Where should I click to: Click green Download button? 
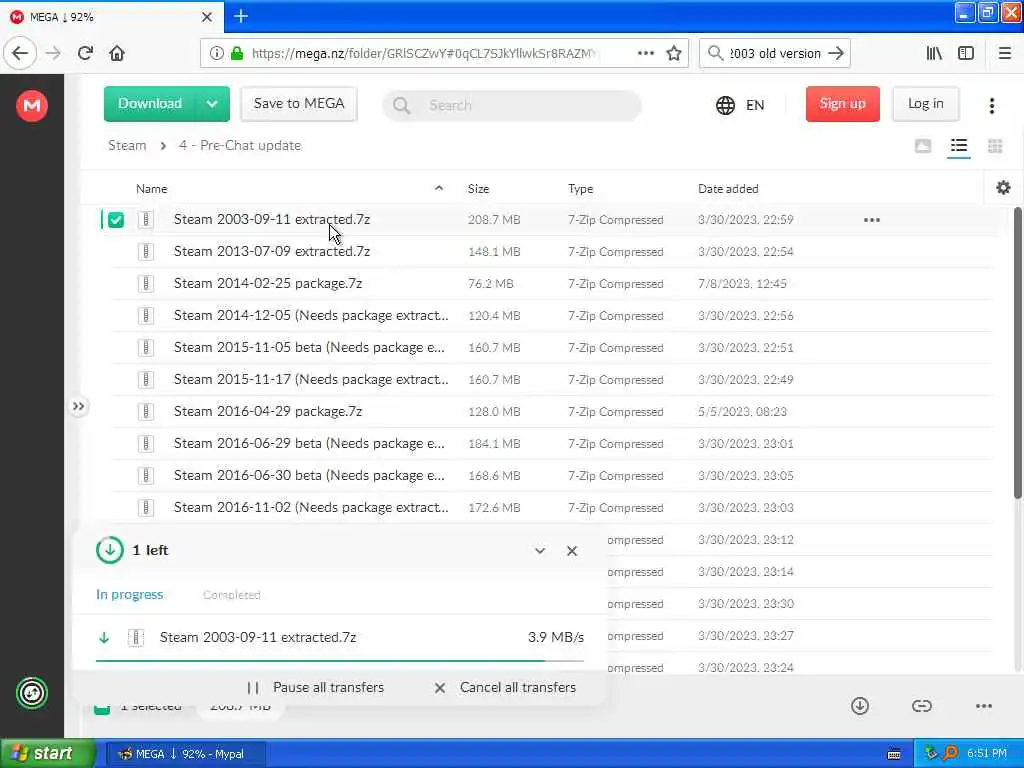150,104
